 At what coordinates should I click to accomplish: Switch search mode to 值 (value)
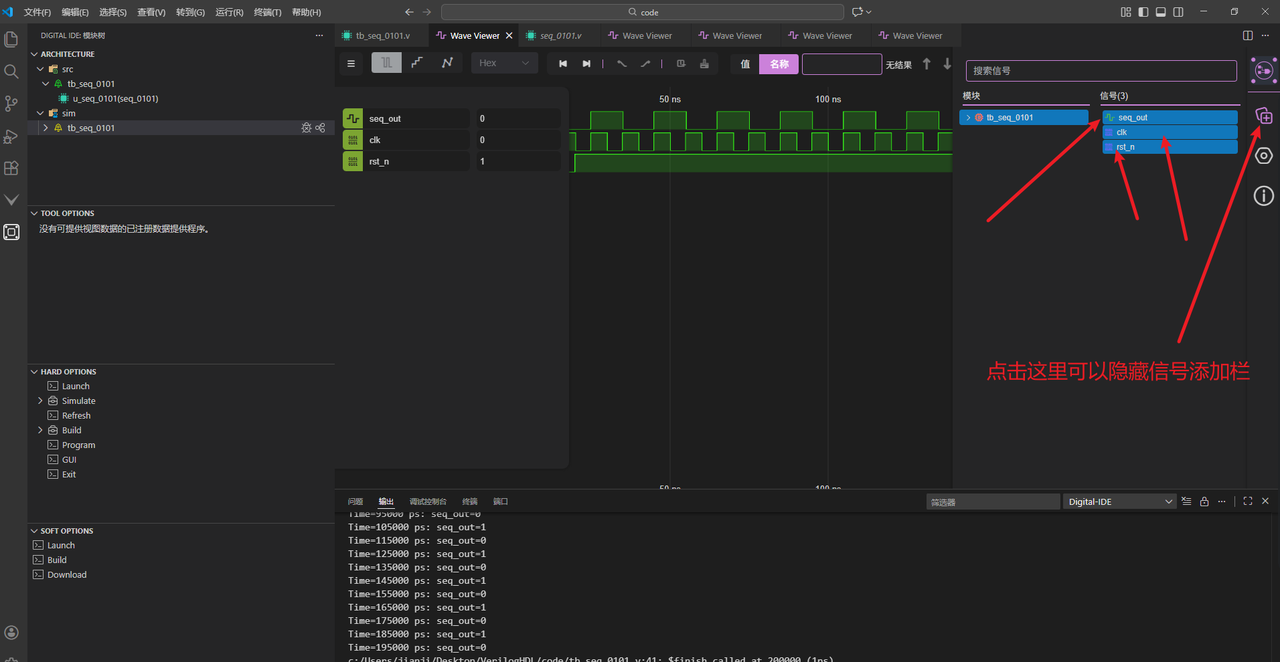(745, 64)
